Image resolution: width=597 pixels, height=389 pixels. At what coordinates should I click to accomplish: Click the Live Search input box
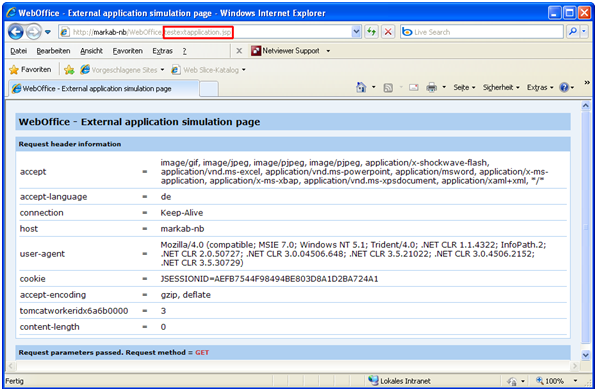pos(482,32)
